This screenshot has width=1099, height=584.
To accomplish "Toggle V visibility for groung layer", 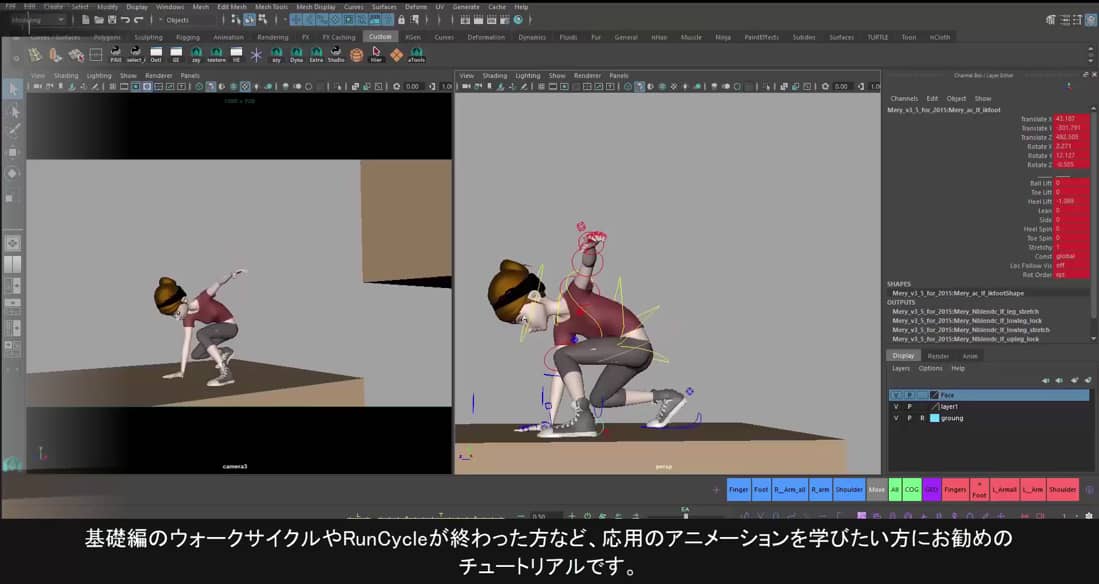I will (x=896, y=418).
